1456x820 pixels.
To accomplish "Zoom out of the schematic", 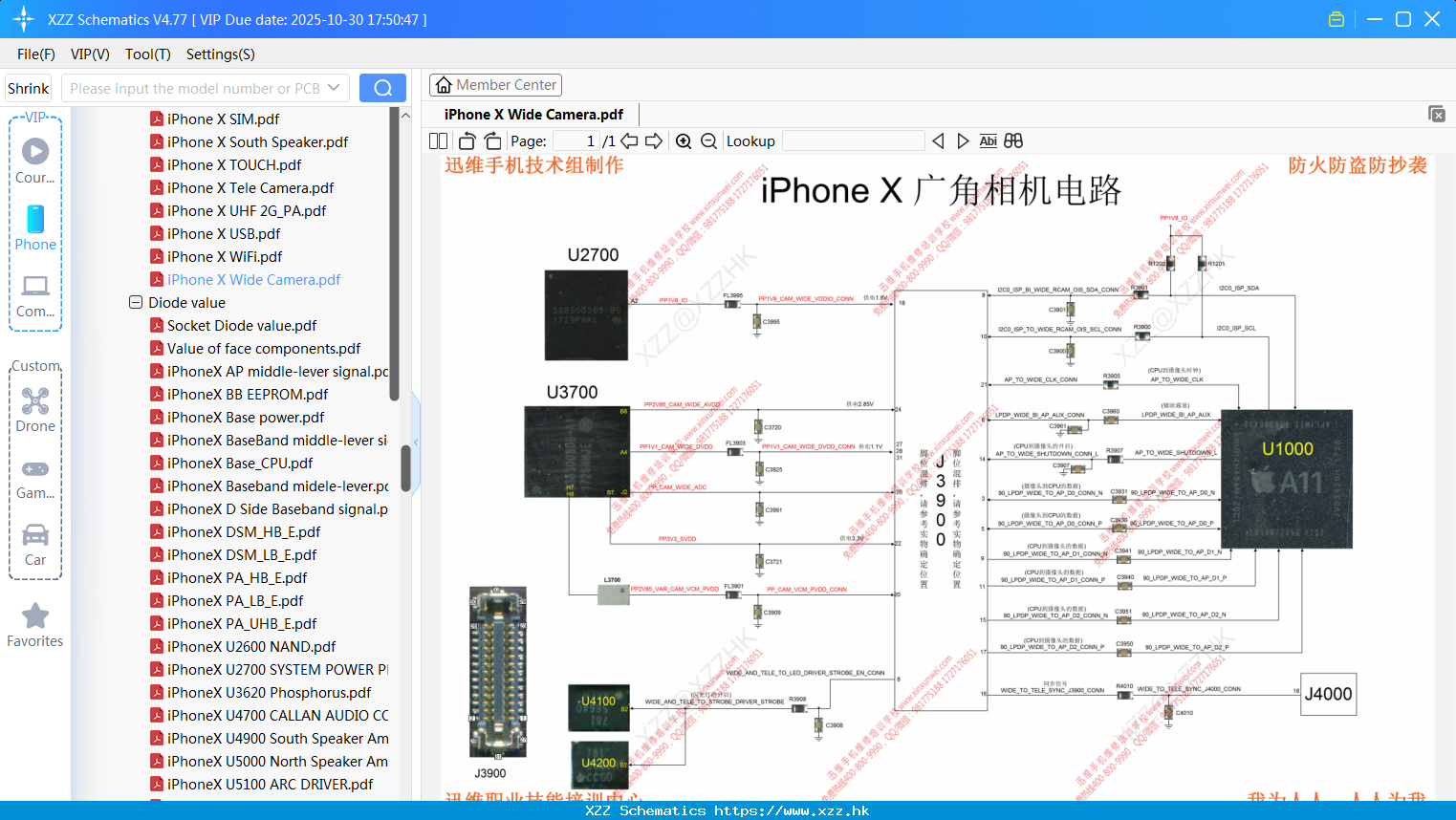I will [708, 140].
